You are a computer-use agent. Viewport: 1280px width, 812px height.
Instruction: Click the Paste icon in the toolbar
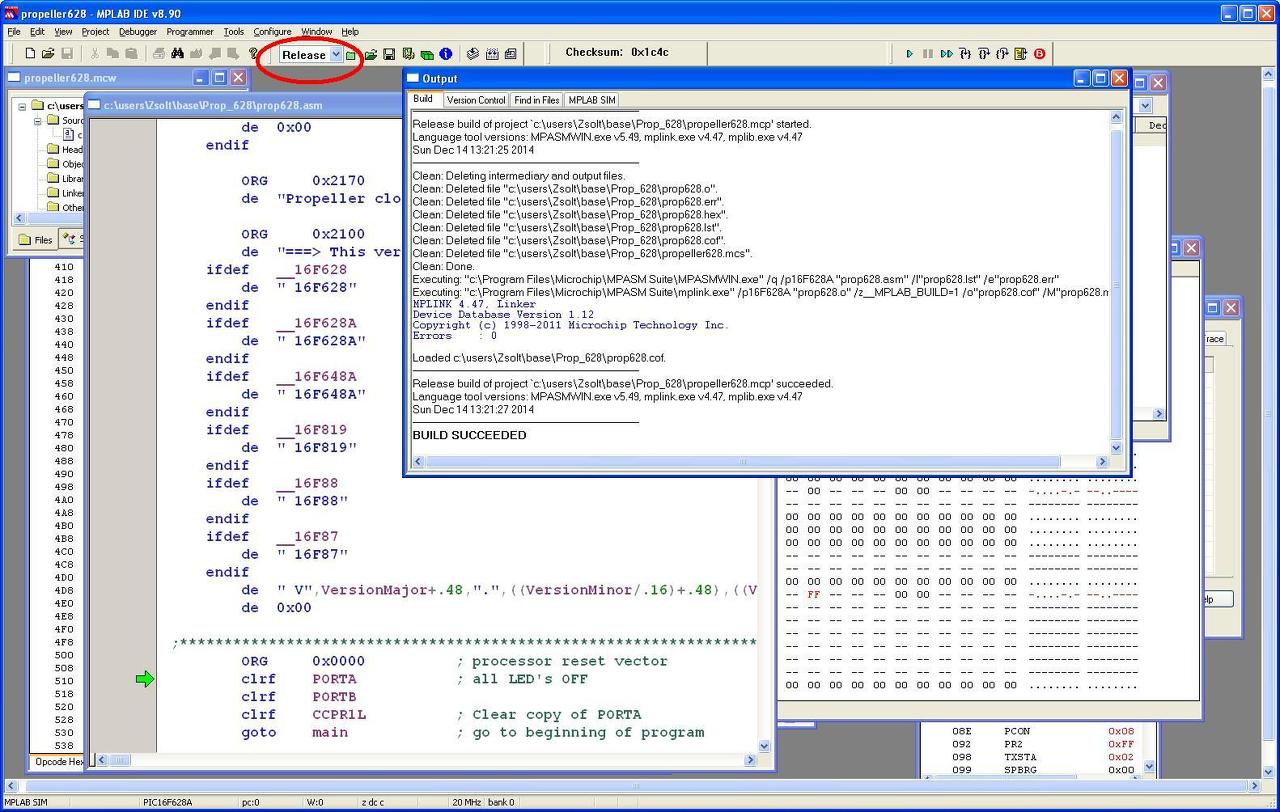[131, 54]
